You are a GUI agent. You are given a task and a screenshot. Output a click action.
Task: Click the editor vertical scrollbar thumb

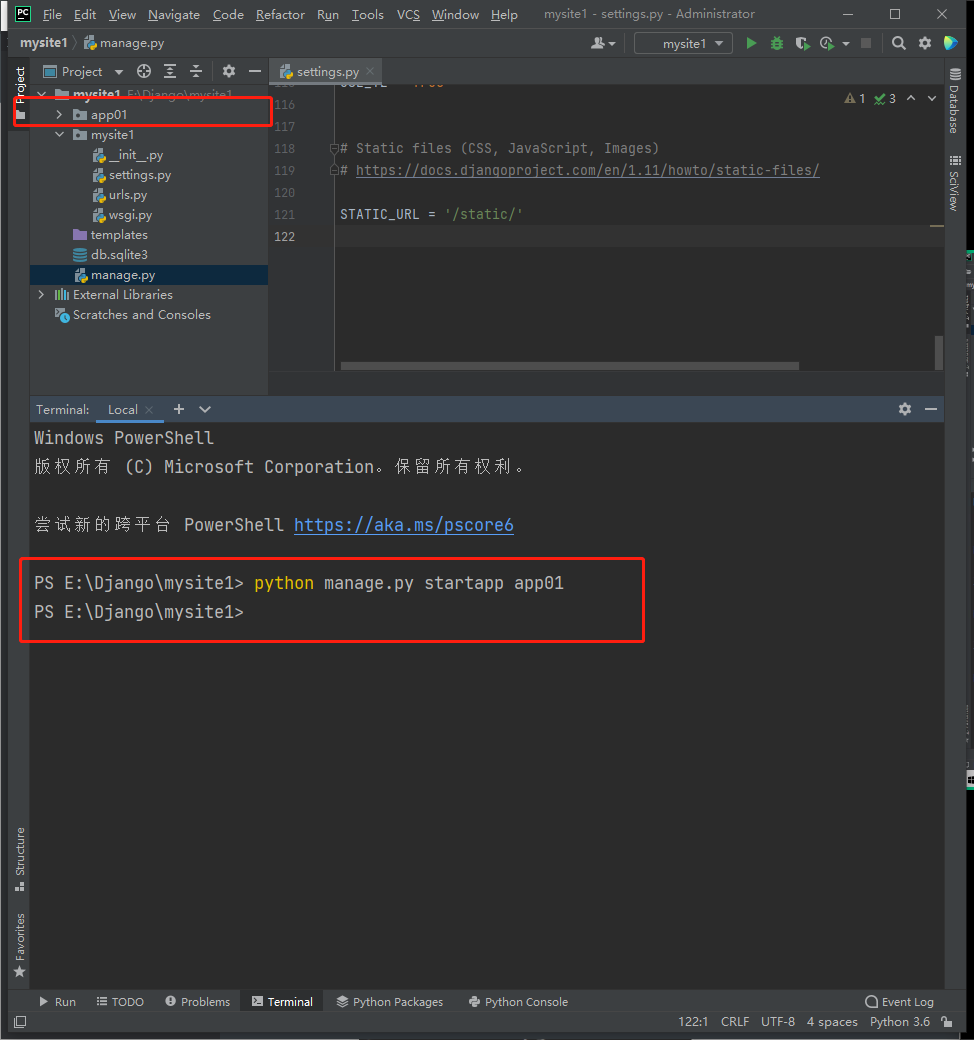(939, 352)
